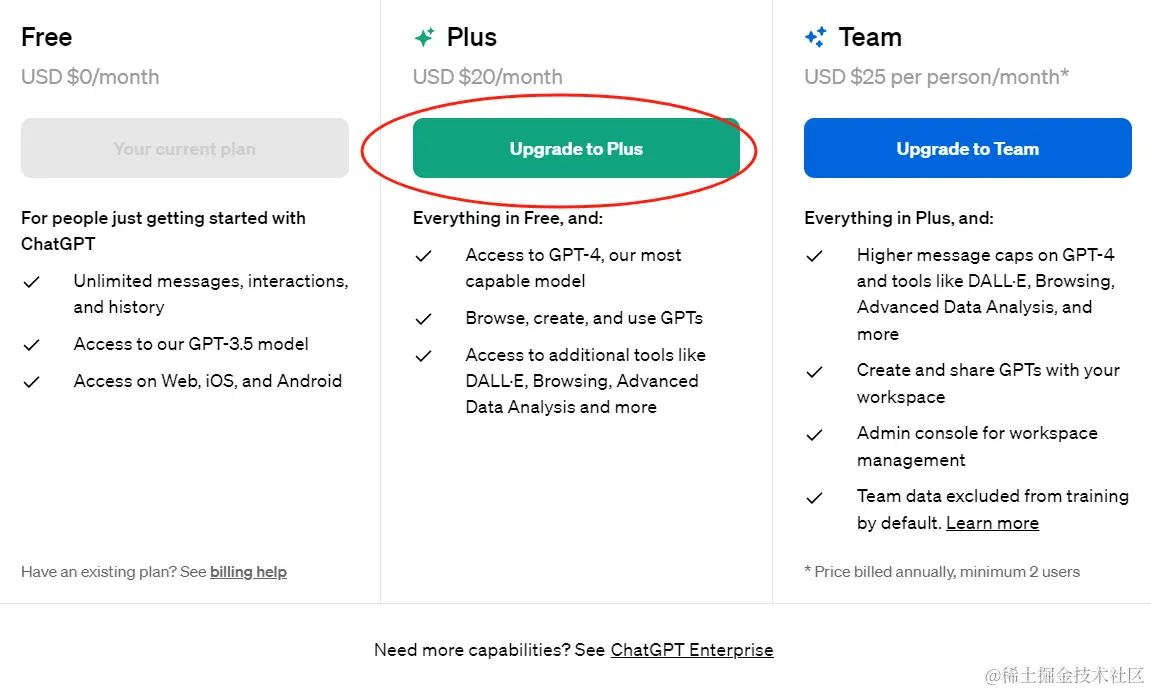
Task: Click the checkmark beside Access to GPT-4
Action: pos(424,256)
